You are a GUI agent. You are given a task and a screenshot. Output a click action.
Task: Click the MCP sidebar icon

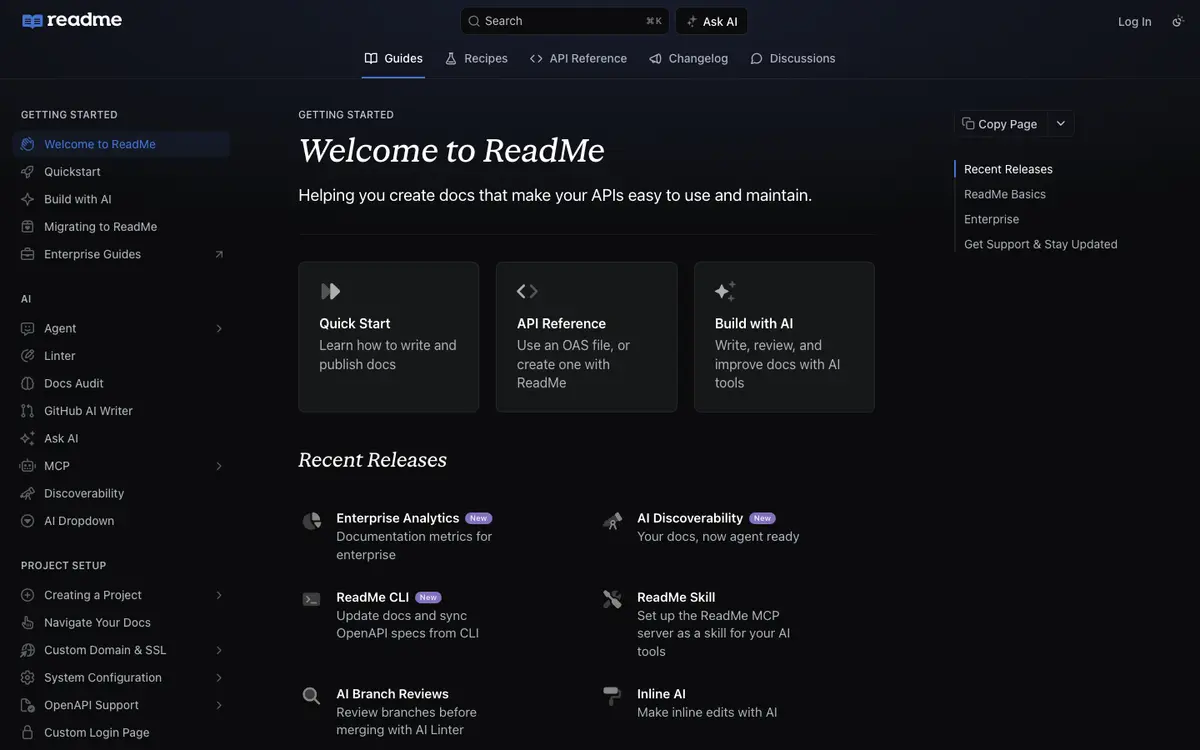(27, 466)
